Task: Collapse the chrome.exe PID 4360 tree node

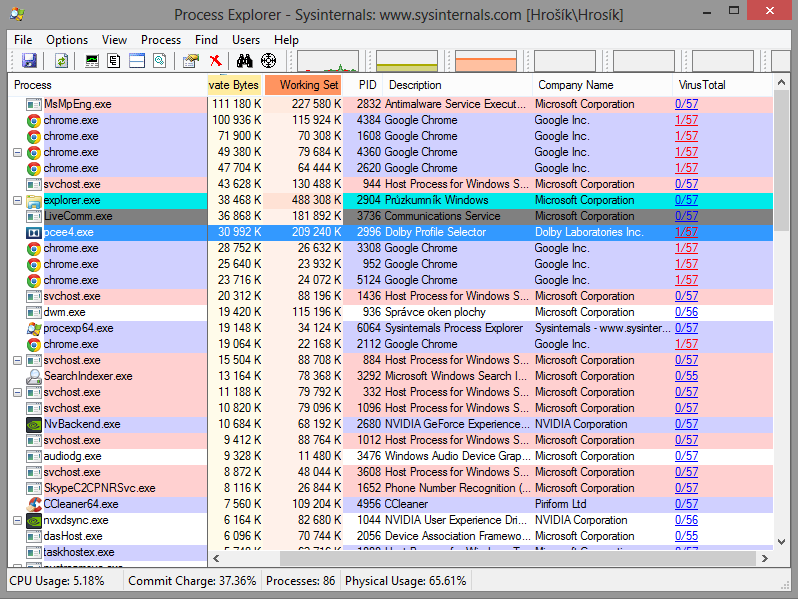Action: 17,152
